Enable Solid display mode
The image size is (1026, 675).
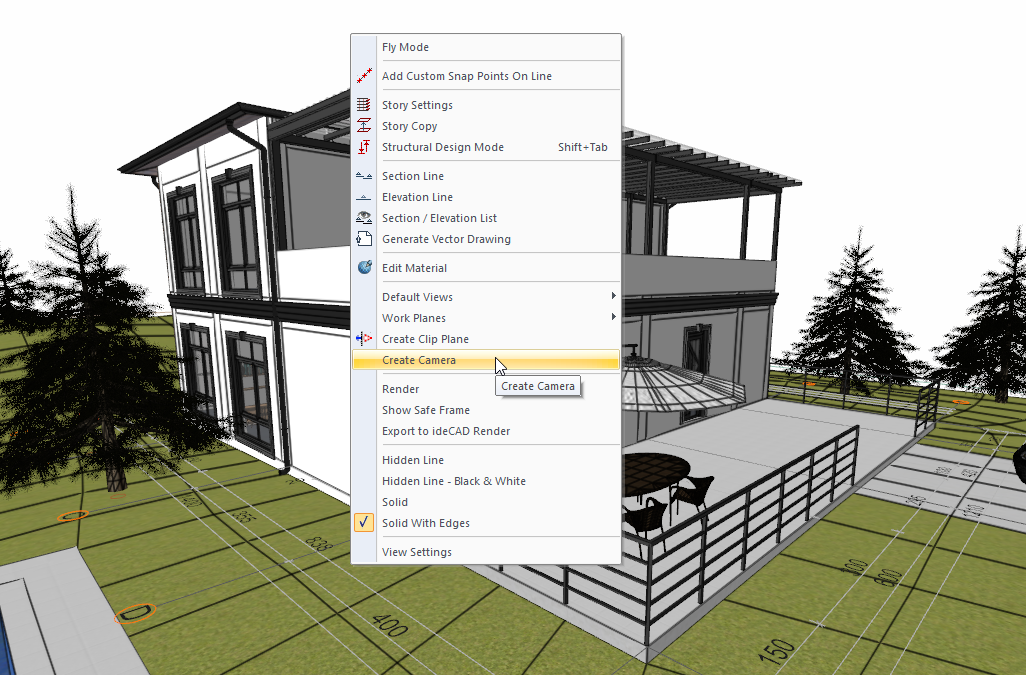coord(395,502)
